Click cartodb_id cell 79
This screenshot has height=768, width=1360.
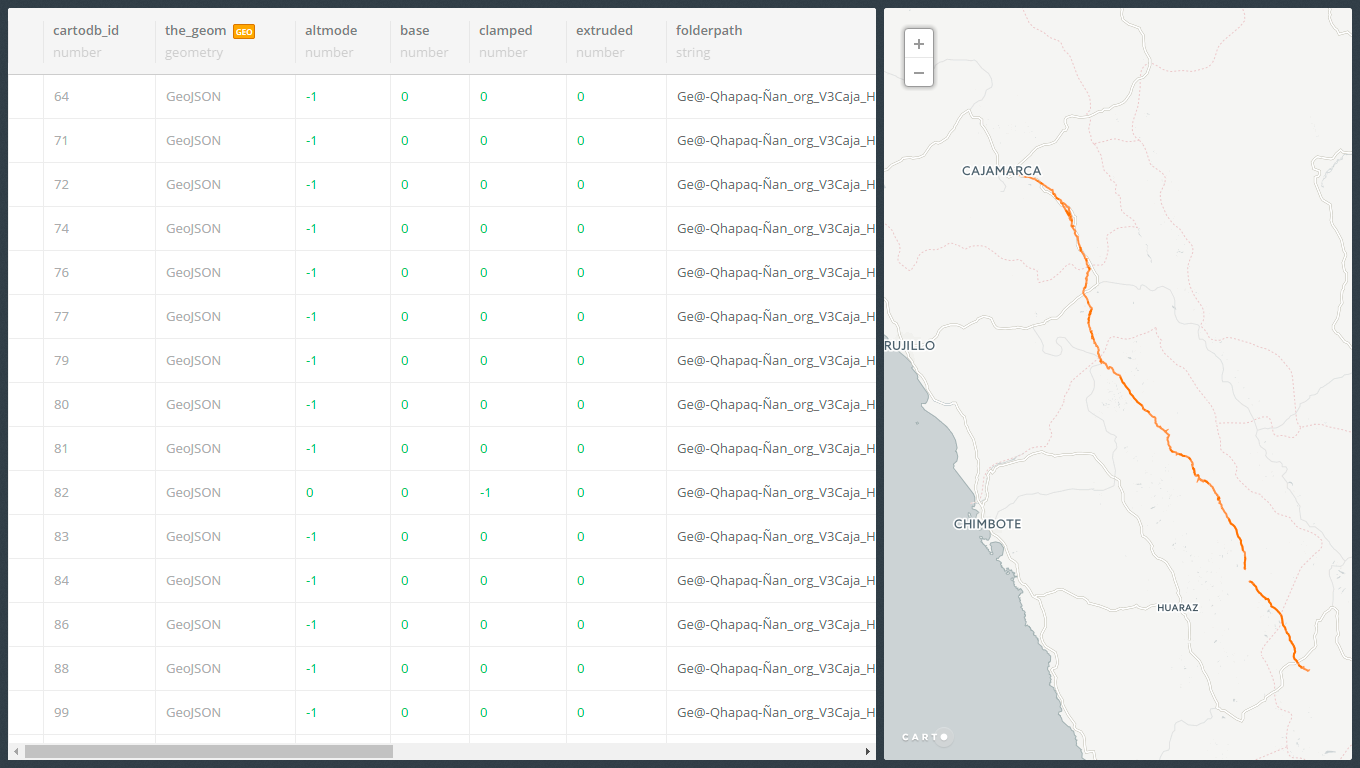tap(61, 361)
